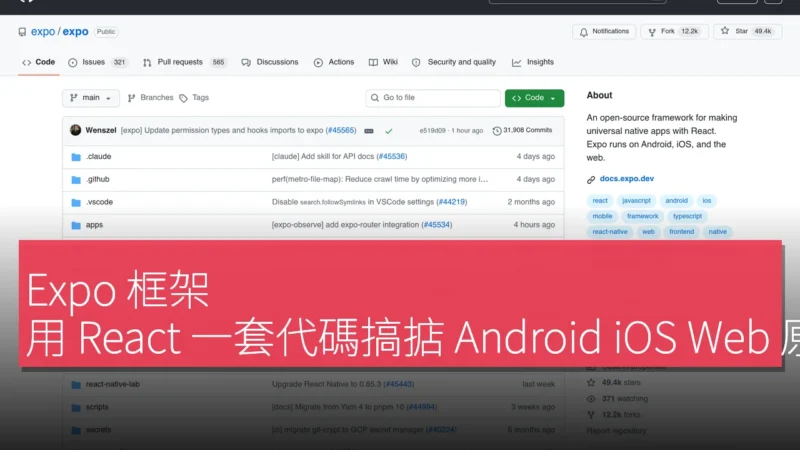
Task: Open the .github folder
Action: pyautogui.click(x=97, y=180)
